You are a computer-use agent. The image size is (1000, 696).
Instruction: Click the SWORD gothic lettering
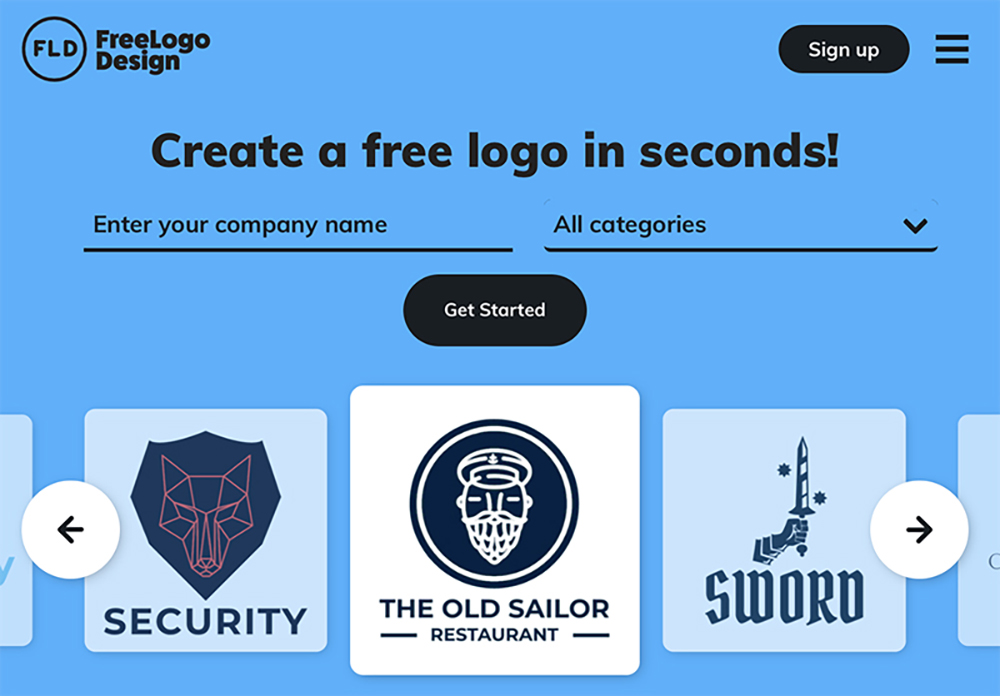pos(784,596)
